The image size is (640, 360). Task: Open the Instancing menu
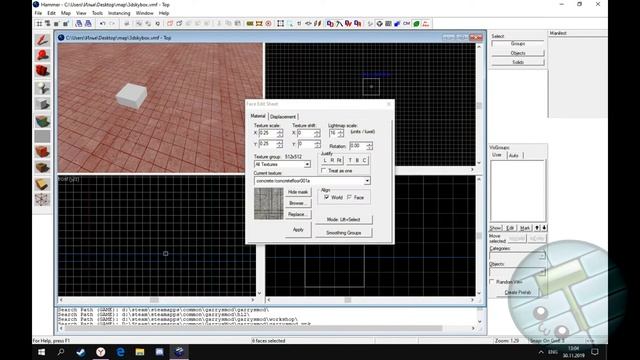point(119,13)
